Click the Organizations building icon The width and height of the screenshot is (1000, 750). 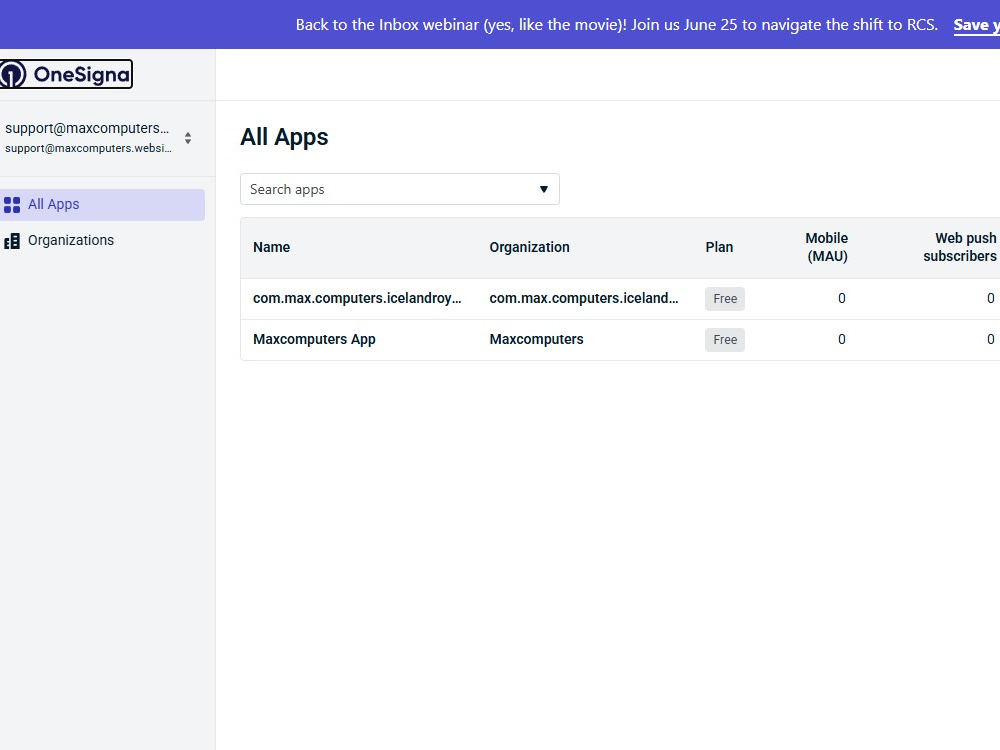pos(11,240)
